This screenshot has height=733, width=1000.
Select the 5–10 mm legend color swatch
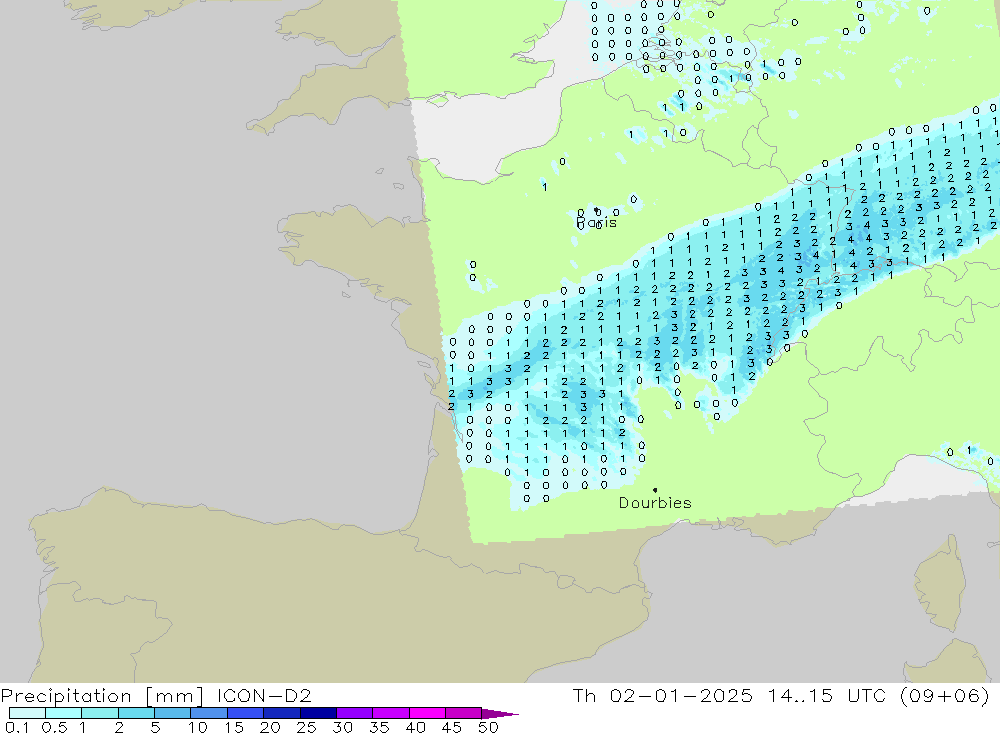point(172,713)
